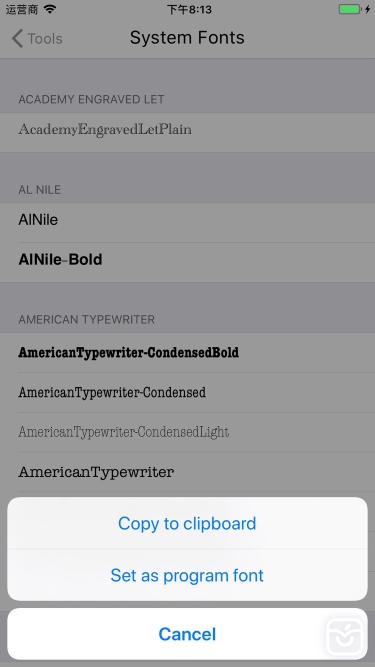Go back to Tools
This screenshot has height=667, width=375.
(x=37, y=38)
